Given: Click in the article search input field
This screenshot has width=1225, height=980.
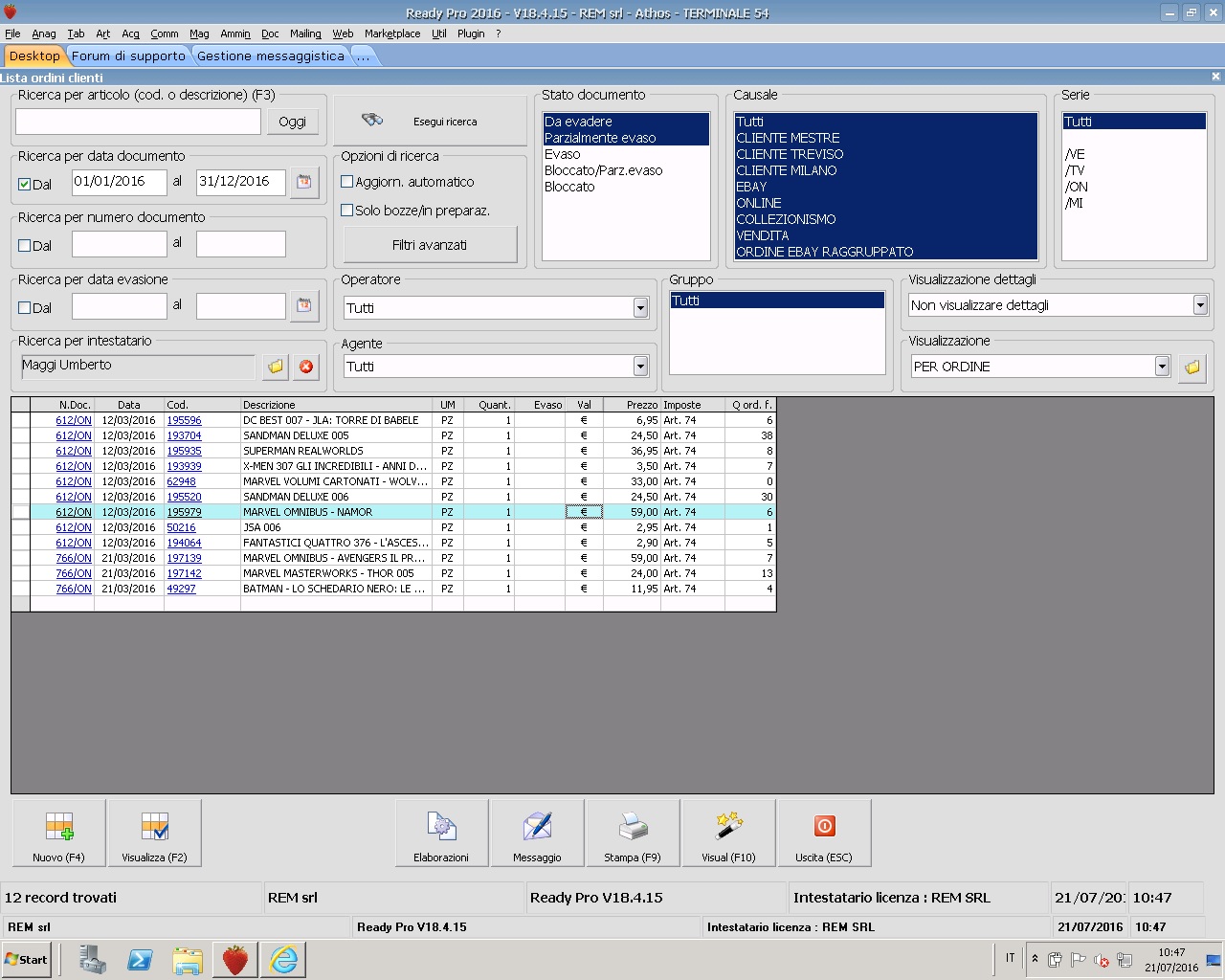Looking at the screenshot, I should coord(138,122).
